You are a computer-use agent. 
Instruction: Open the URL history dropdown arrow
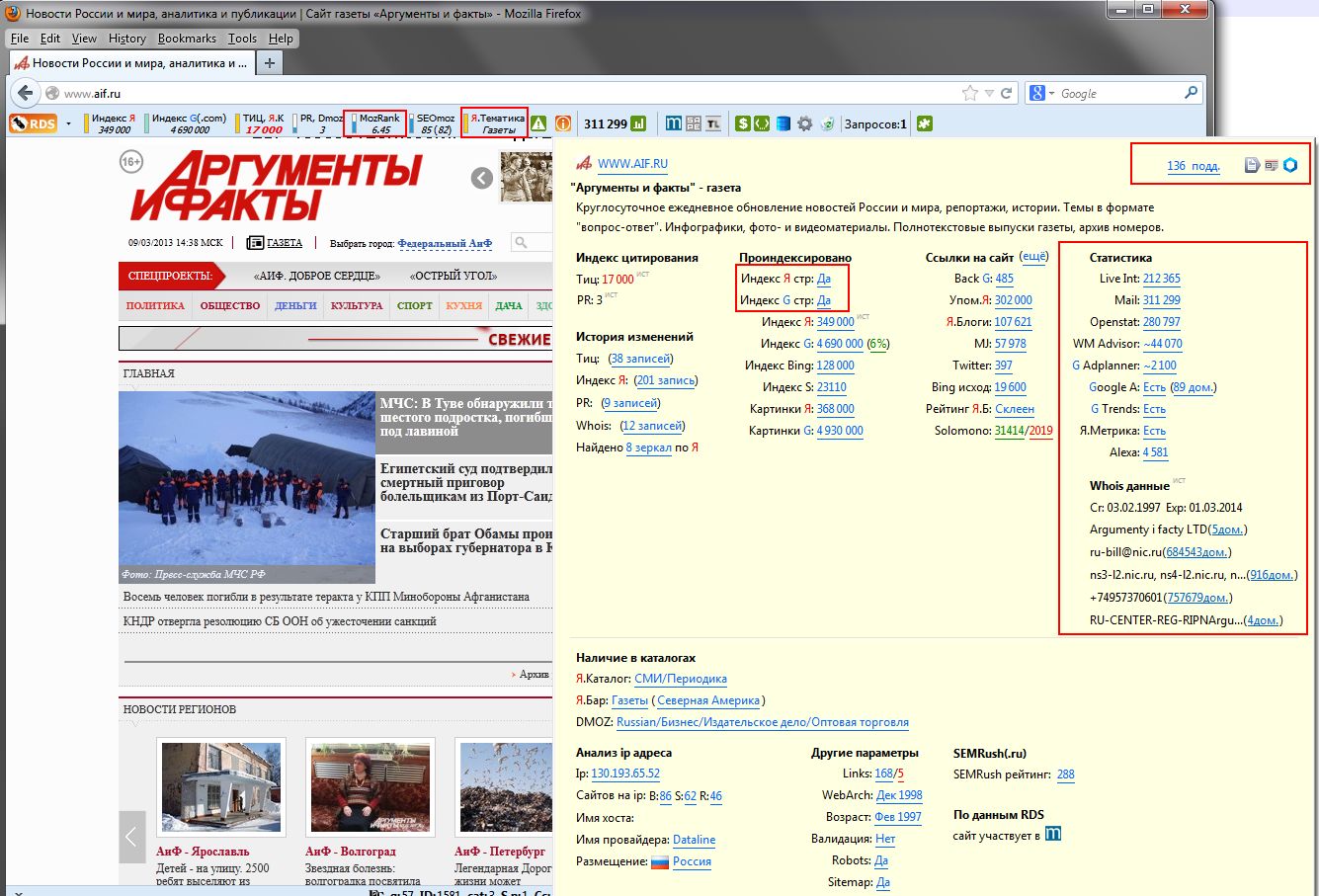coord(989,93)
